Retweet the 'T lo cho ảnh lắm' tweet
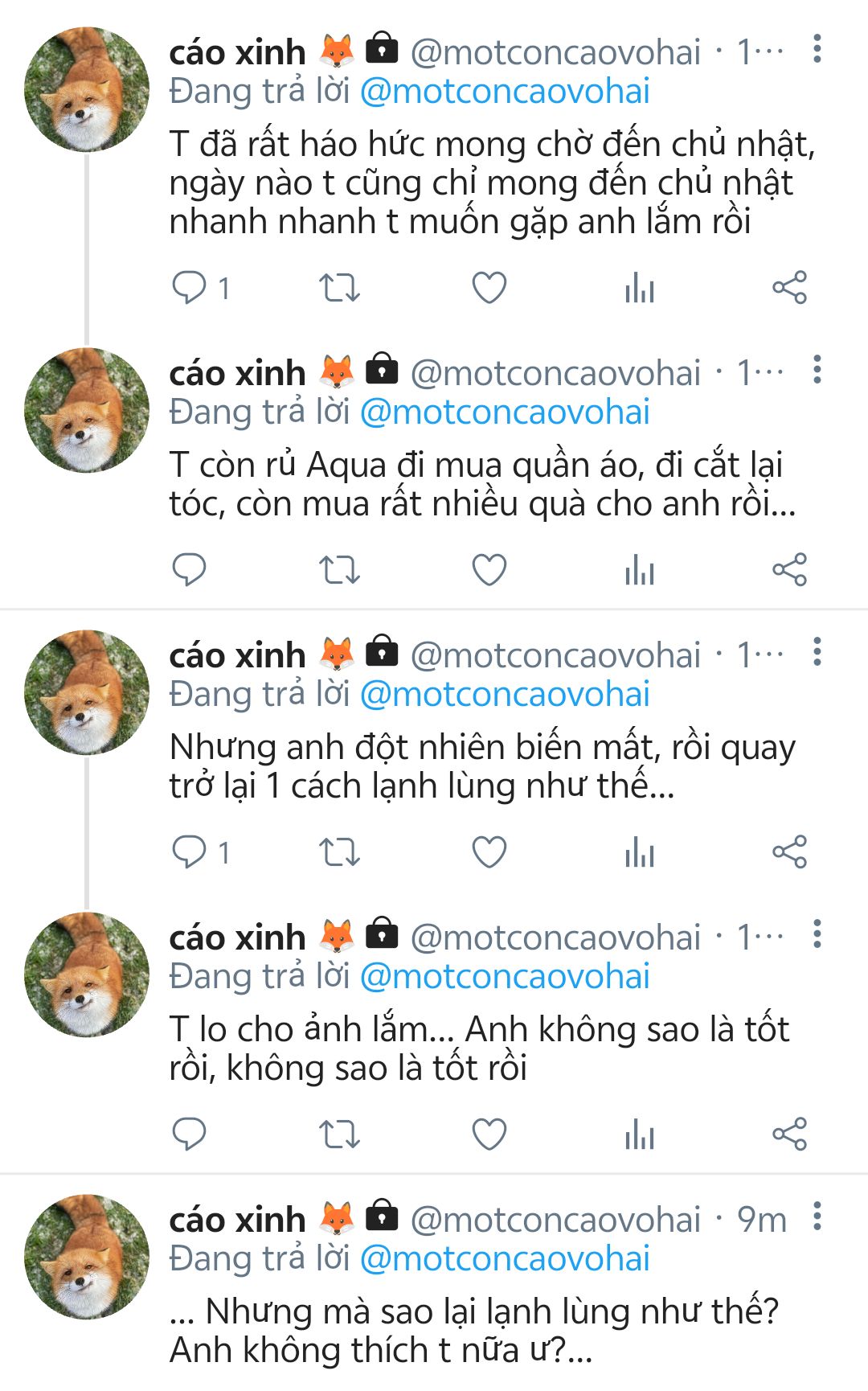This screenshot has height=1391, width=868. tap(339, 1135)
